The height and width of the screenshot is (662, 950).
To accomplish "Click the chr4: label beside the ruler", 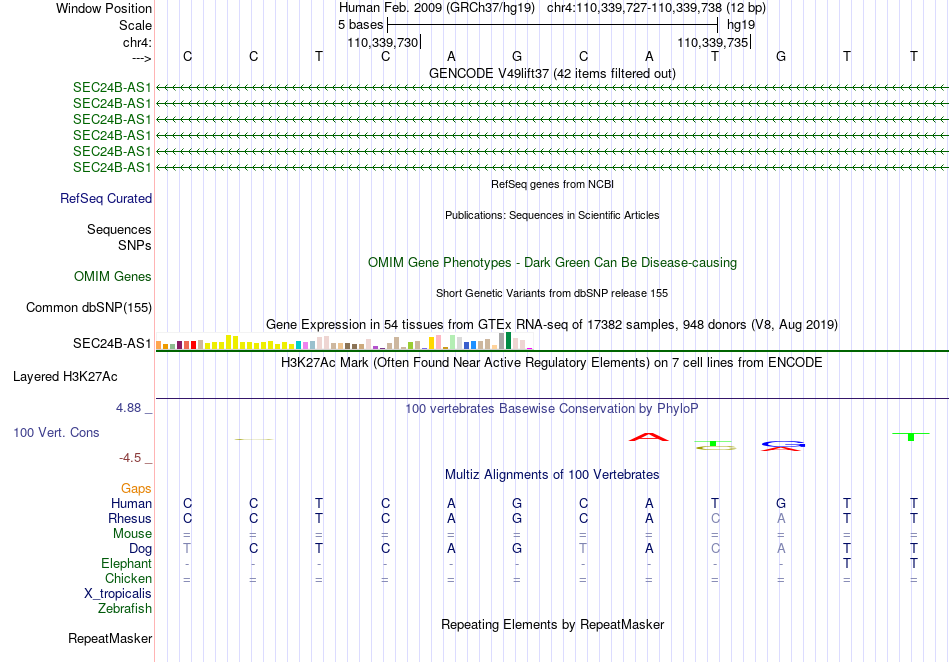I will pos(137,42).
